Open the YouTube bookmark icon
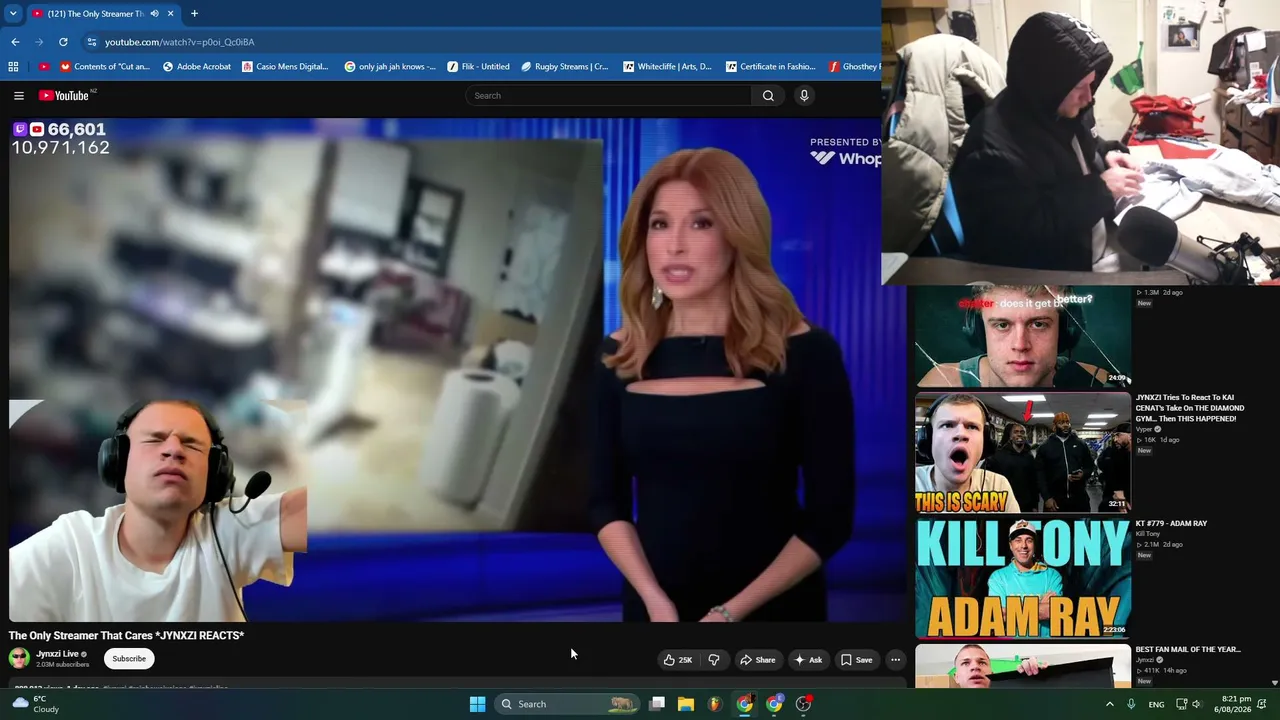 (44, 67)
